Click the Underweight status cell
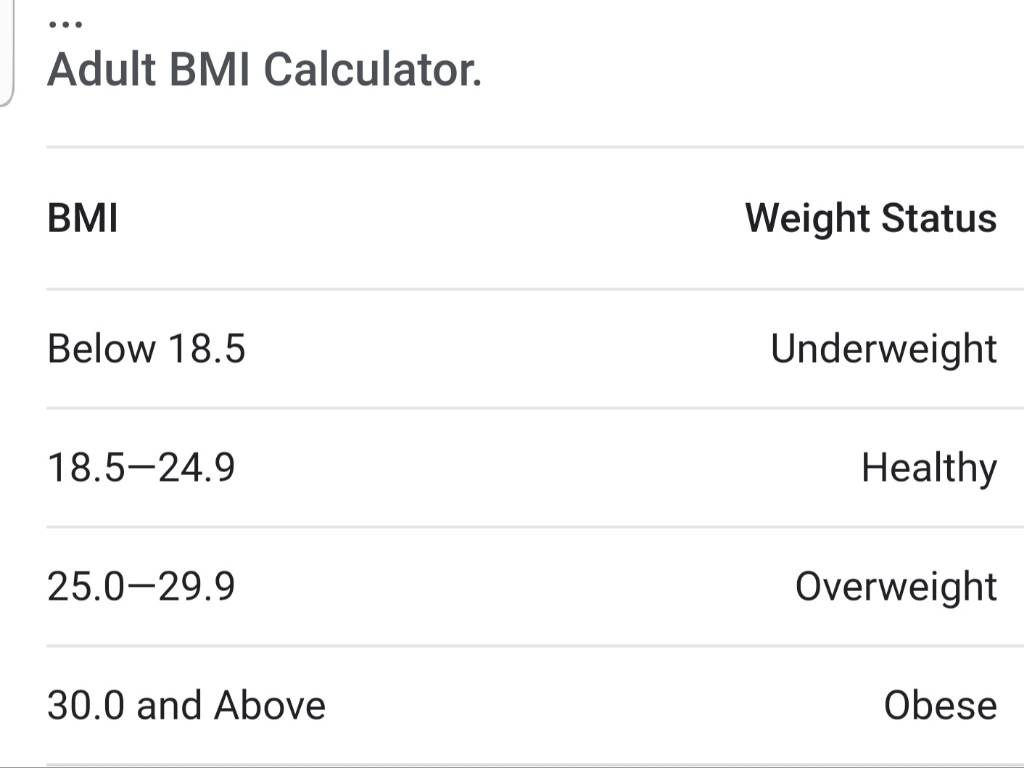1024x768 pixels. point(884,349)
